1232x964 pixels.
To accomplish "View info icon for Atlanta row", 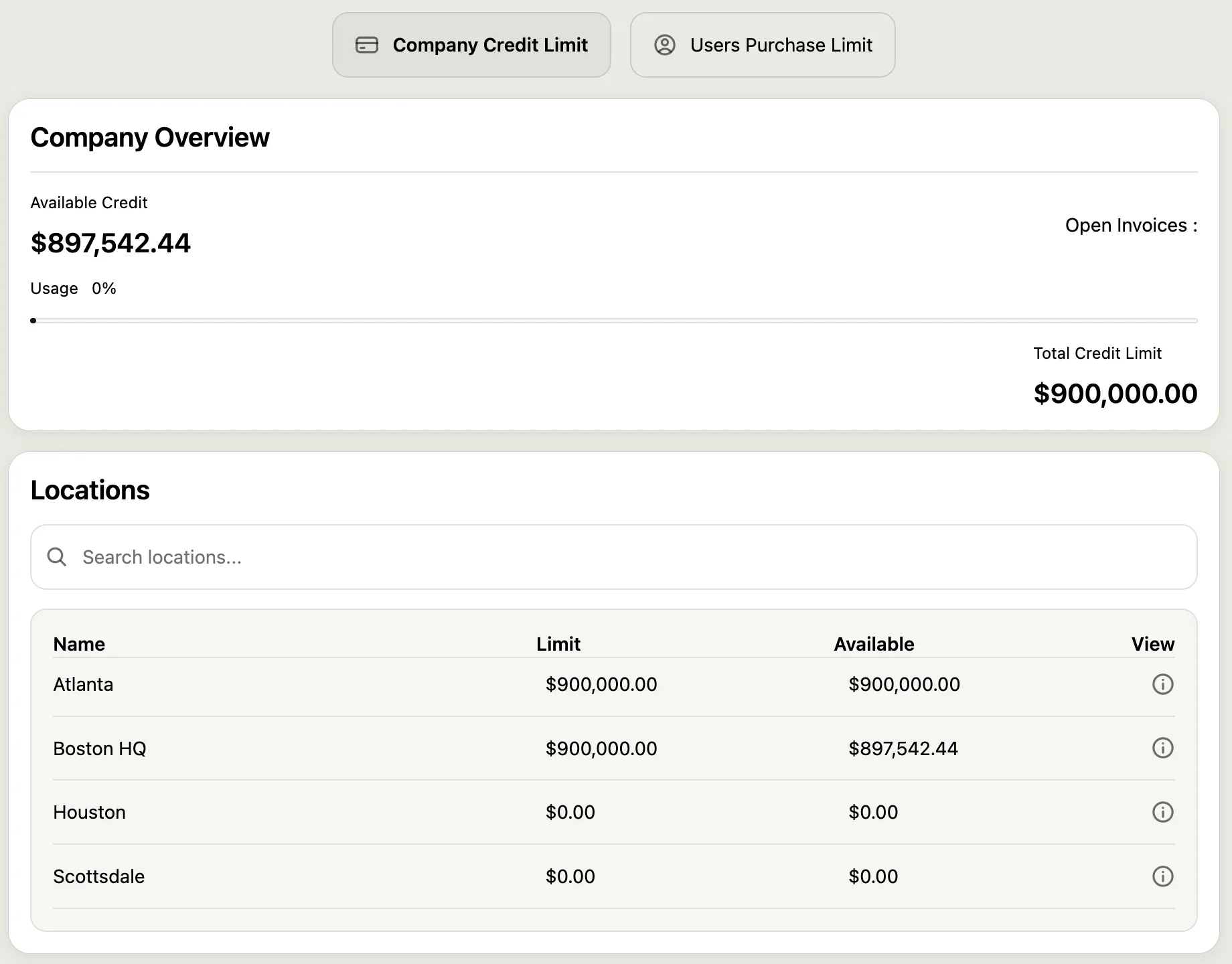I will point(1162,684).
